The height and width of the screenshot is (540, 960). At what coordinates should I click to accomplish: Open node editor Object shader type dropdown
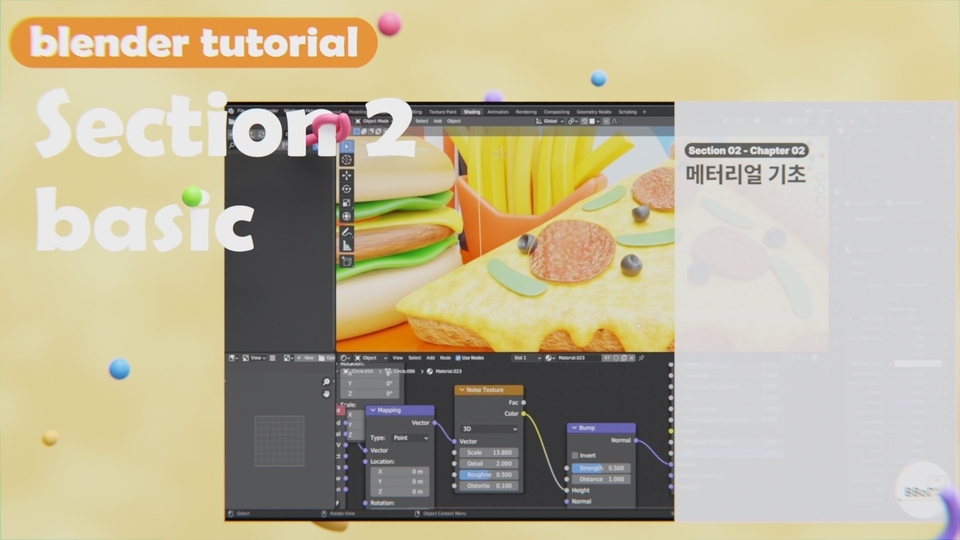pyautogui.click(x=371, y=358)
